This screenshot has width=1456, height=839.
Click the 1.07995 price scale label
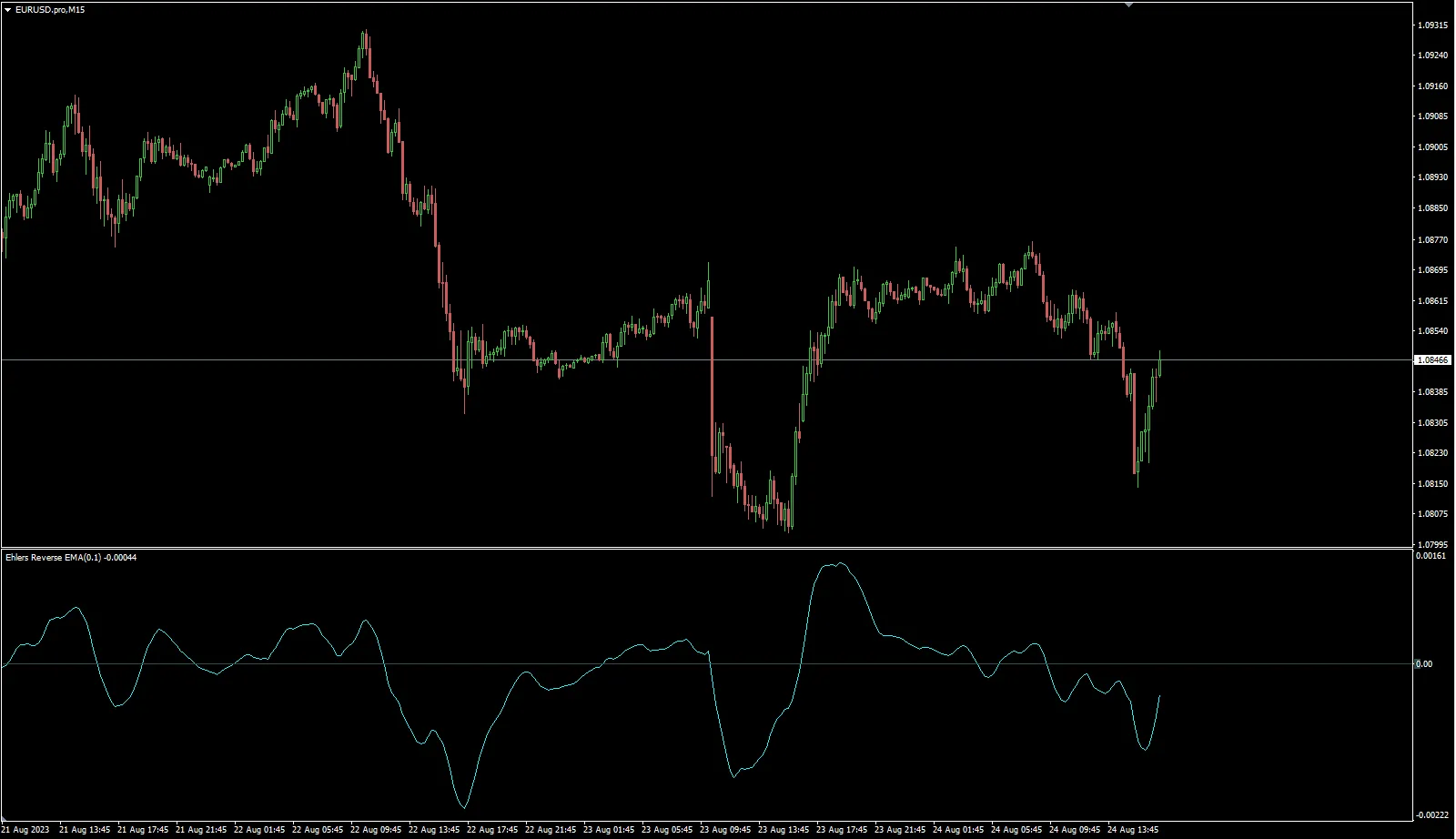coord(1432,544)
